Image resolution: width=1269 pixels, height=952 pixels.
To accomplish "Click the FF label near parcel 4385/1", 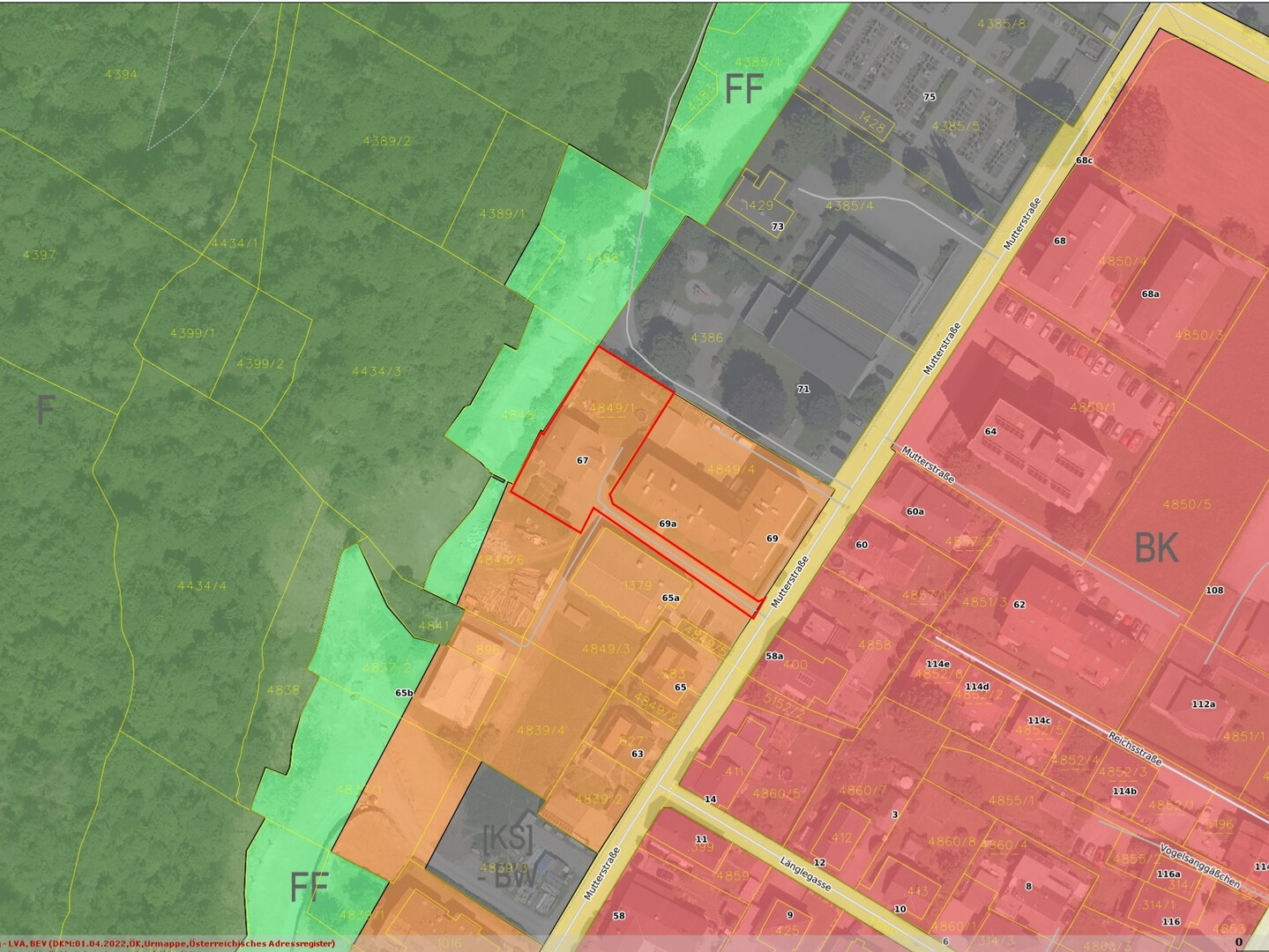I will (x=743, y=89).
